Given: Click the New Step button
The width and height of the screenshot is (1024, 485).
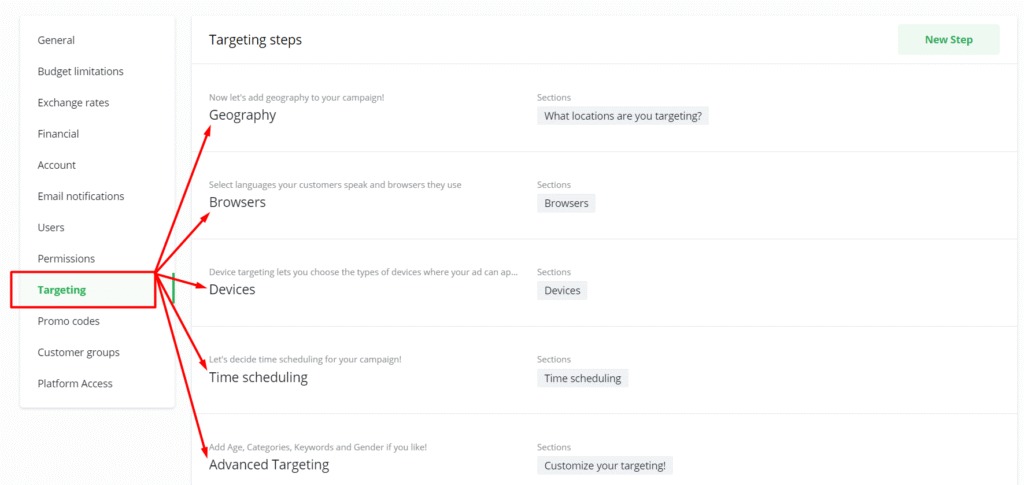Looking at the screenshot, I should point(948,40).
